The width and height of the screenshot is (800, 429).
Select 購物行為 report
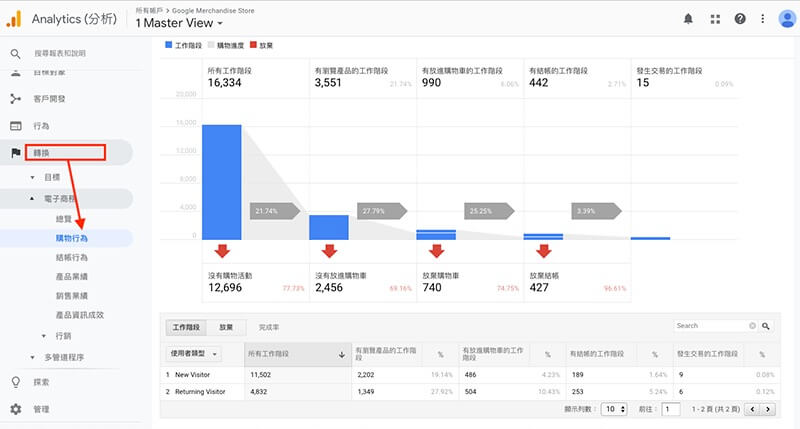[x=71, y=238]
